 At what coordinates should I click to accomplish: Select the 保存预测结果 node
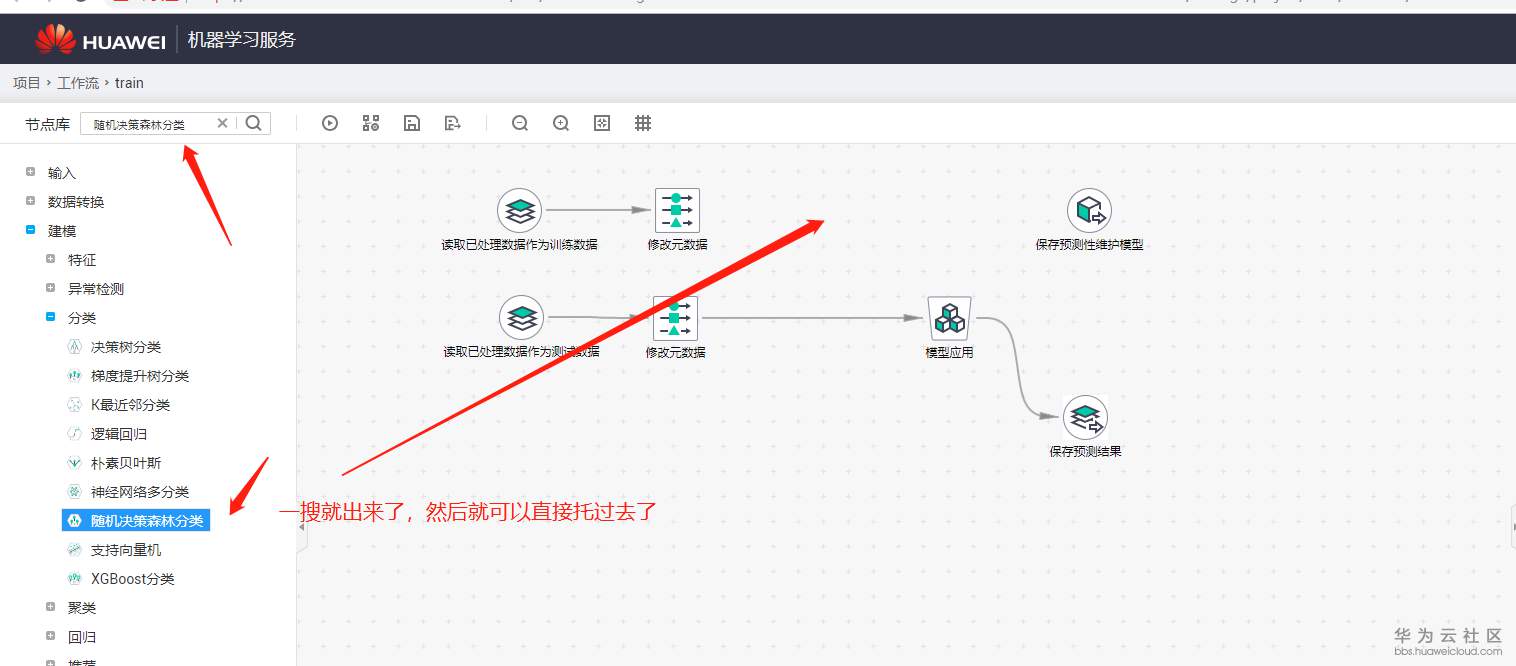point(1085,418)
